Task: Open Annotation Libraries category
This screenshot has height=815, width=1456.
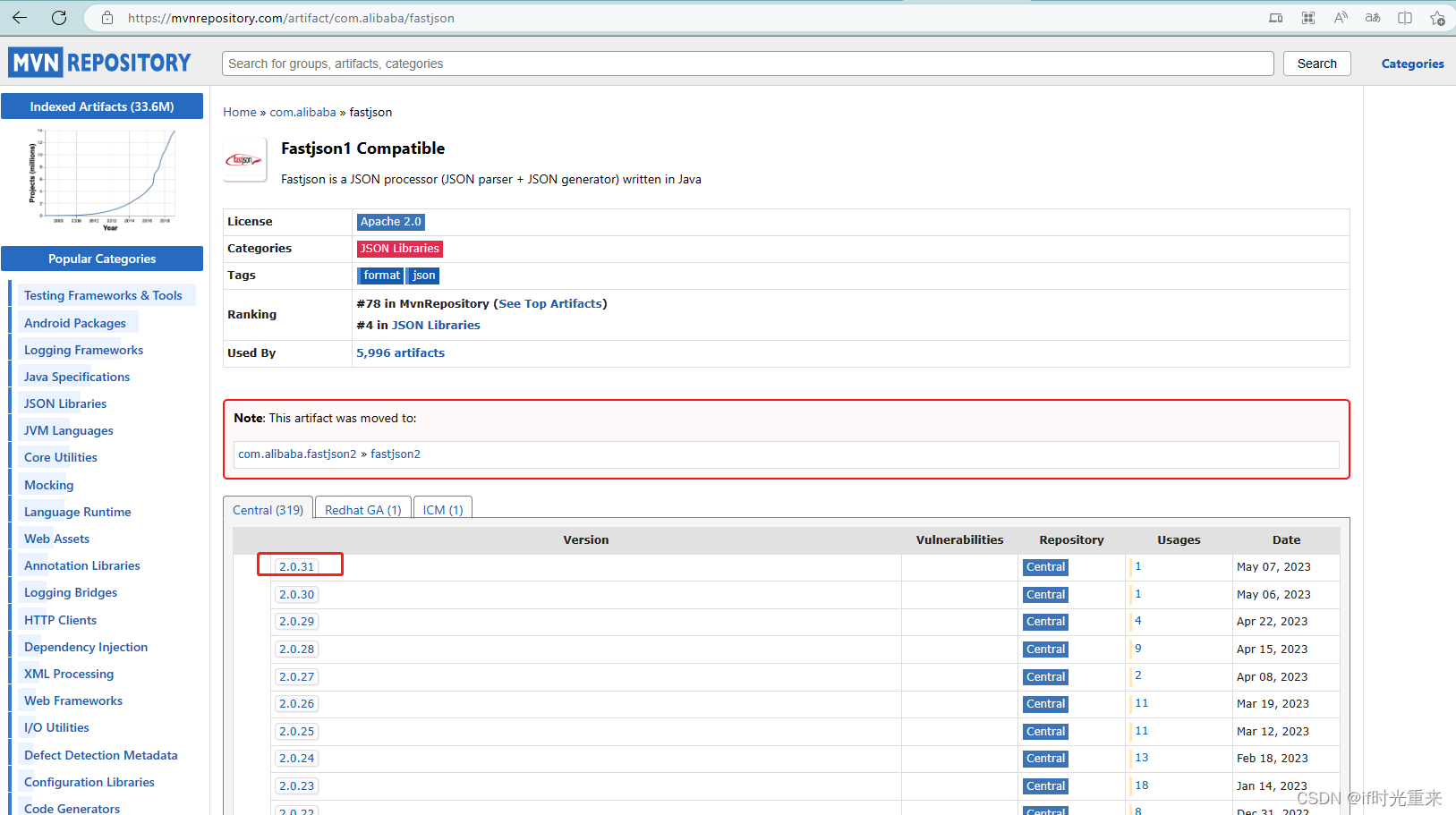Action: click(82, 565)
